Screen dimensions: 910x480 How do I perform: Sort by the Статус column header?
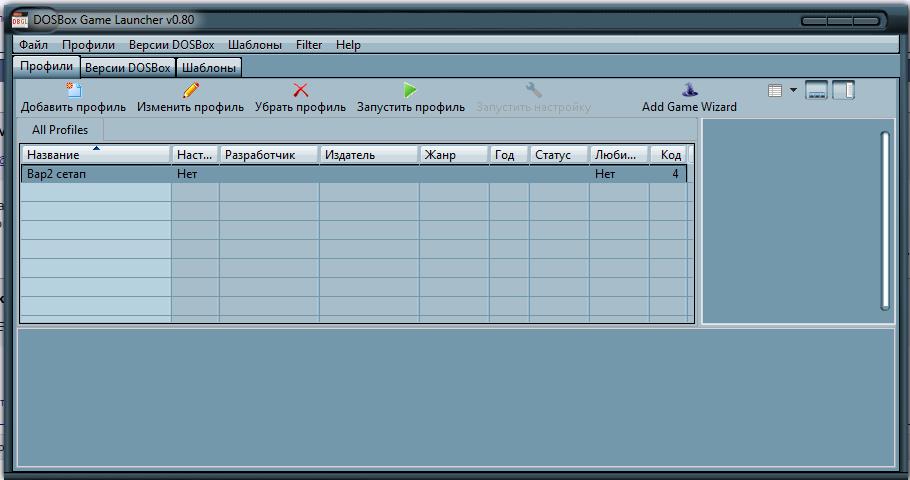click(559, 155)
